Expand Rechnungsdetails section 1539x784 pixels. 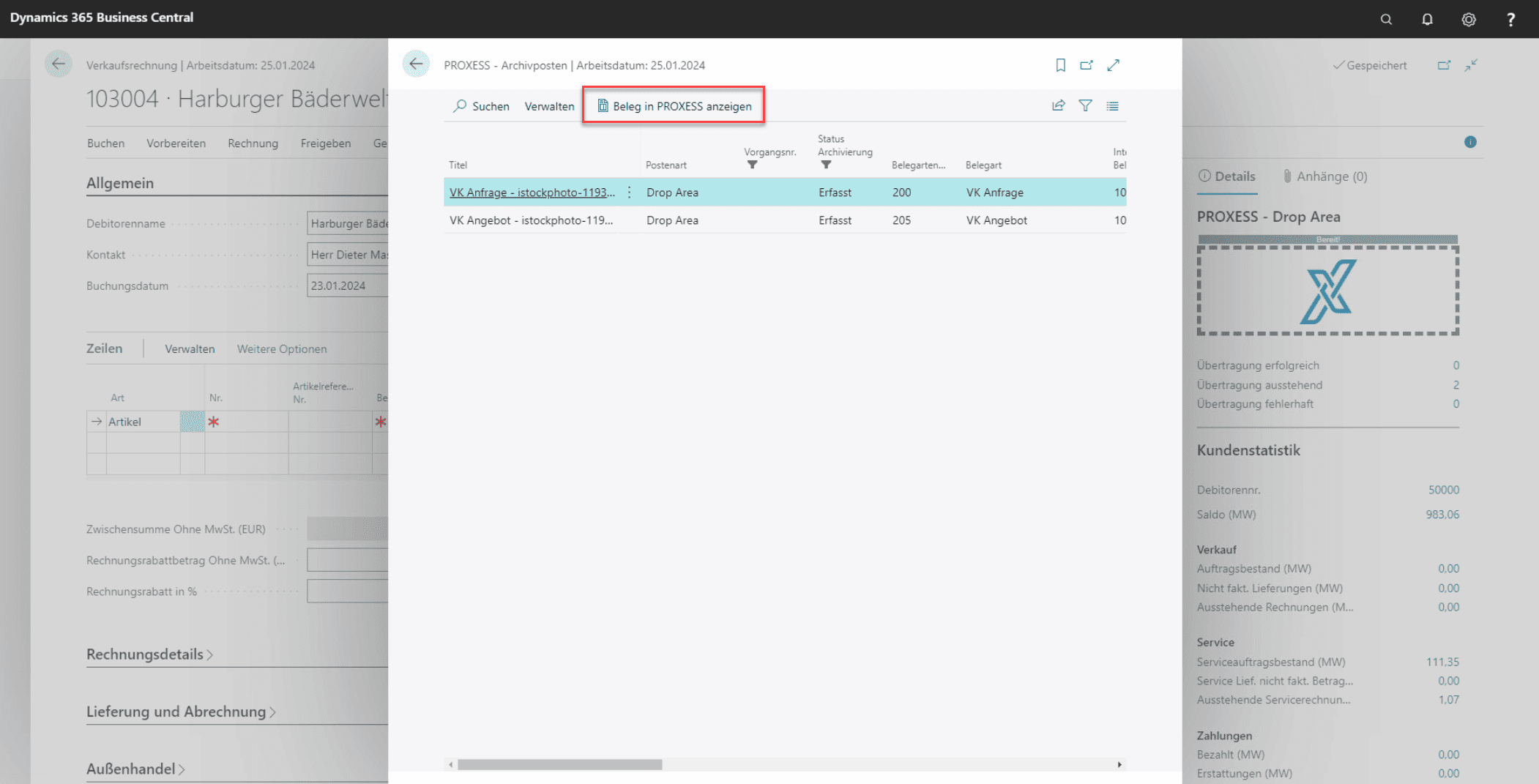149,654
